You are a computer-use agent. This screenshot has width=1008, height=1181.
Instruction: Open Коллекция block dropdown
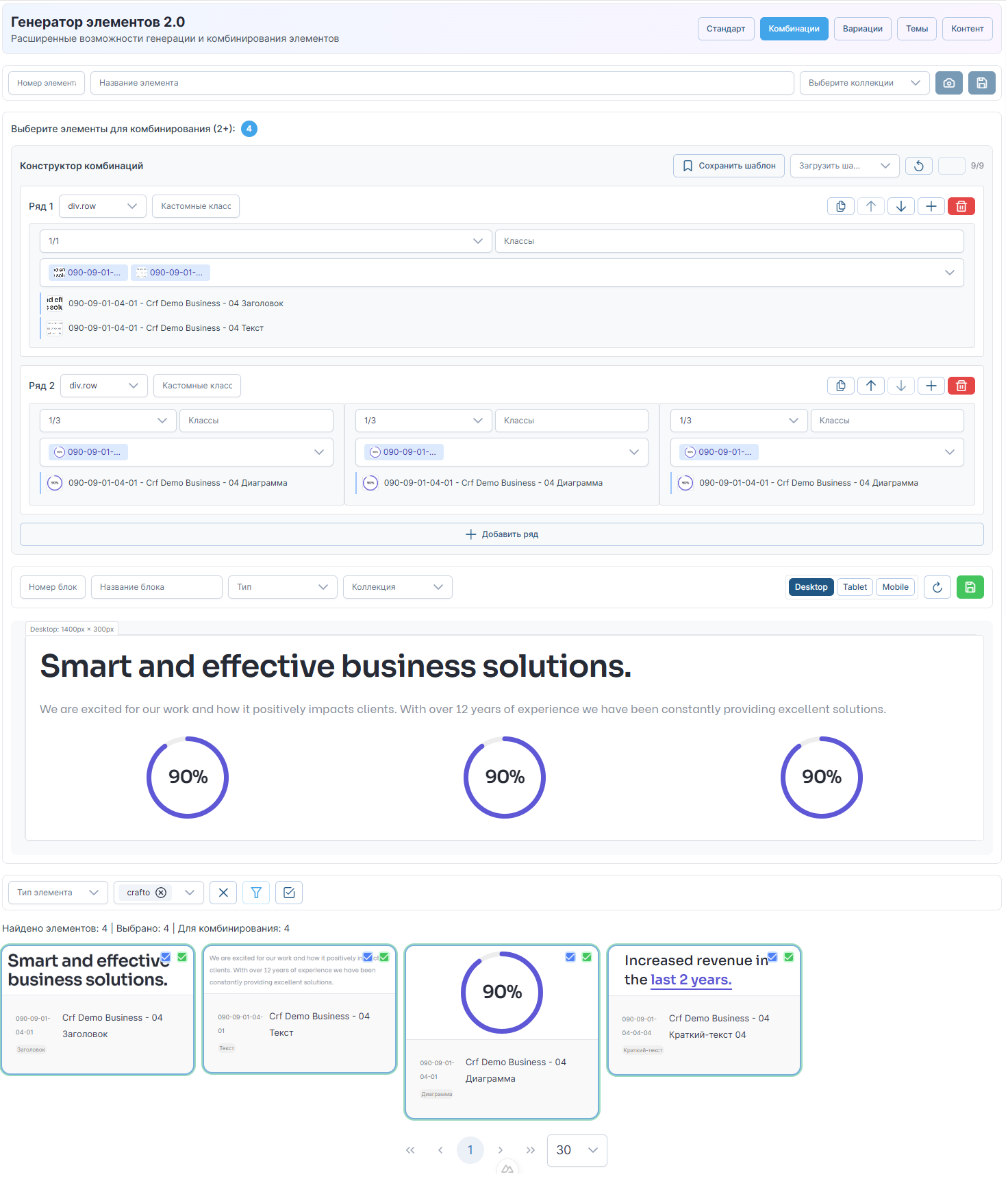pos(398,587)
